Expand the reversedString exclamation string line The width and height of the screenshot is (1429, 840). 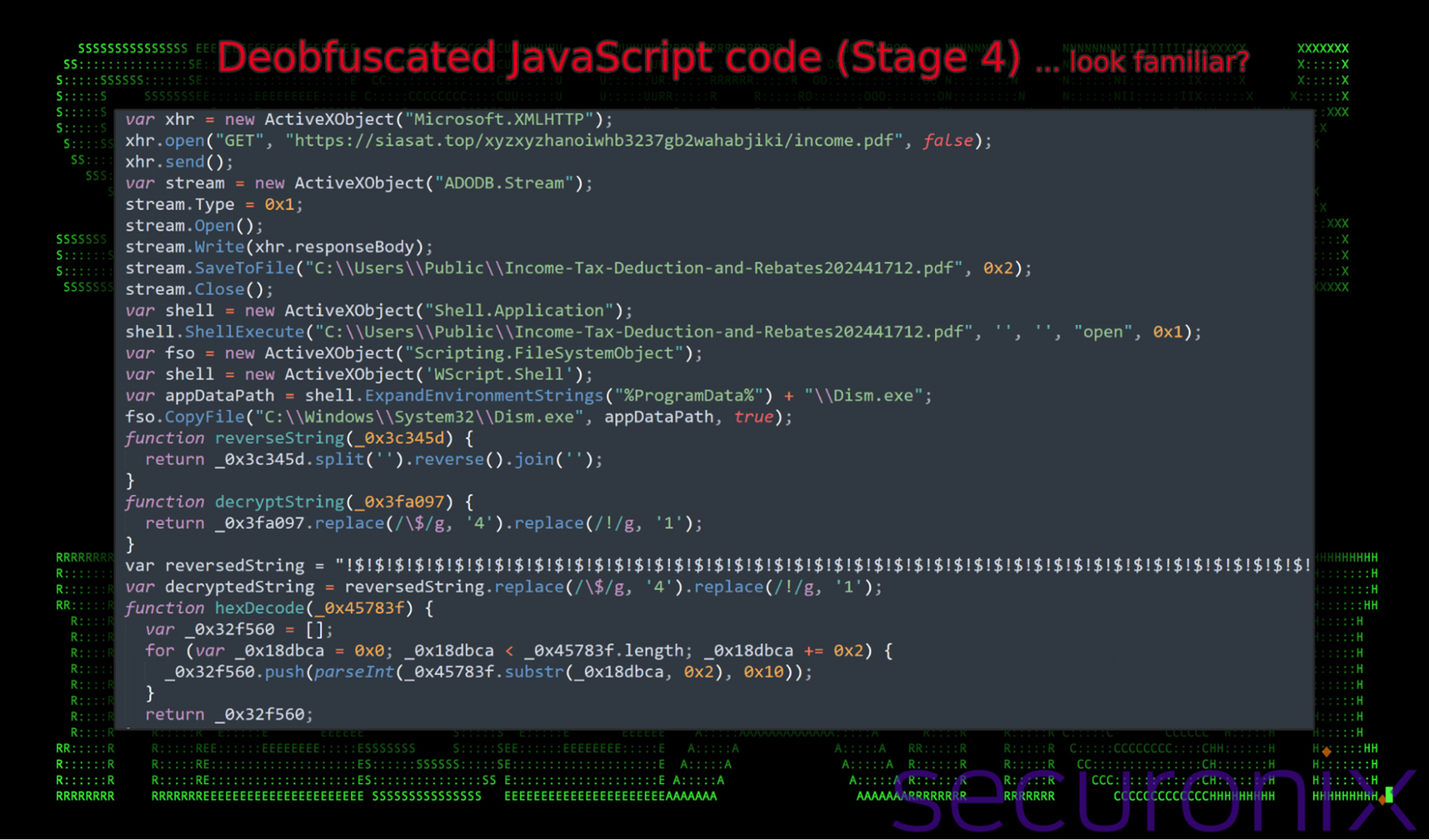click(714, 565)
